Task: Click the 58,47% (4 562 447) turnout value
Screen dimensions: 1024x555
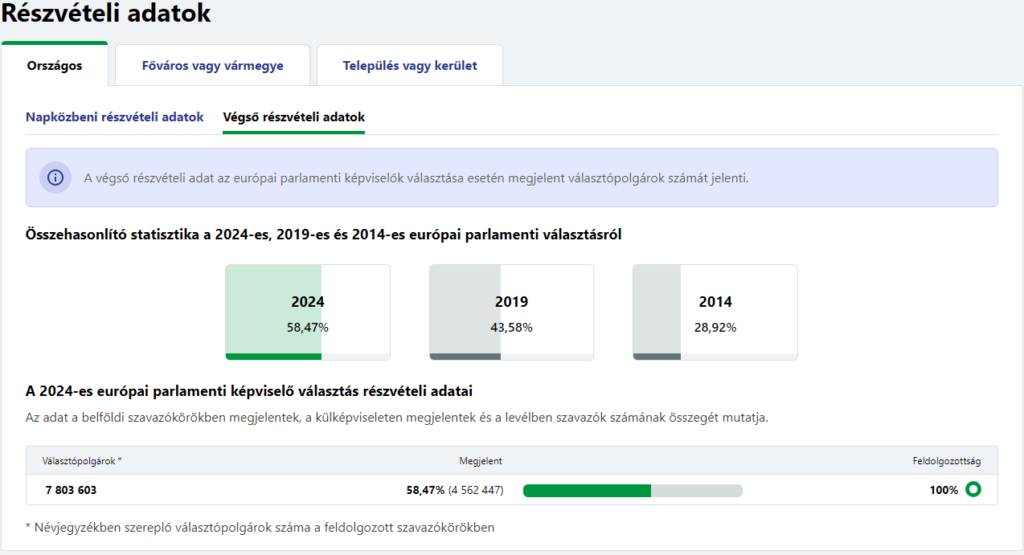Action: tap(454, 490)
